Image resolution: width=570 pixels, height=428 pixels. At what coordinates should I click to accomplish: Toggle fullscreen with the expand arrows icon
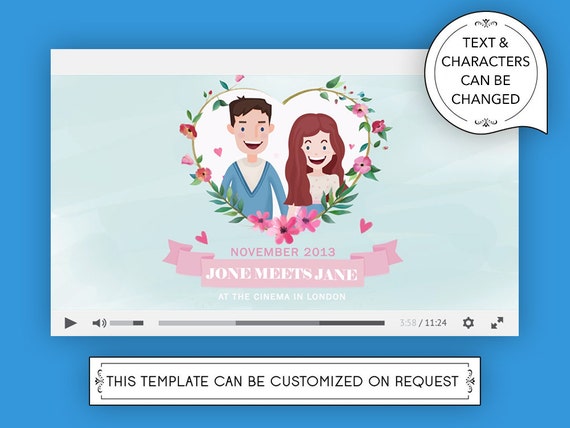coord(497,323)
